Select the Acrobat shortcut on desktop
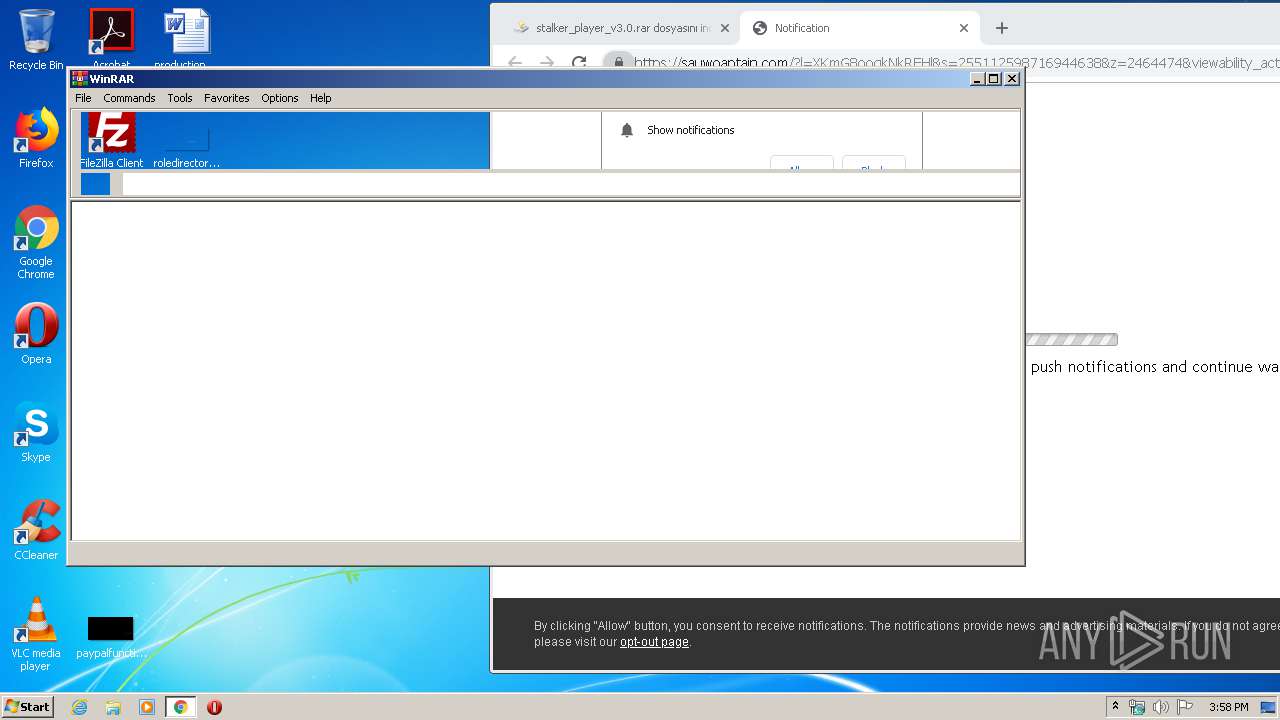Screen dimensions: 1280x720 (x=111, y=38)
